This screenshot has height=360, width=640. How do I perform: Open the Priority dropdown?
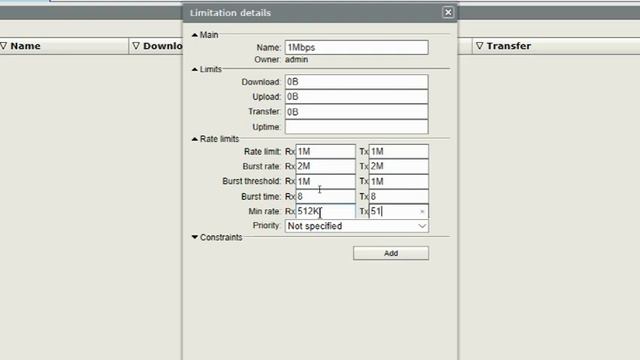coord(357,226)
